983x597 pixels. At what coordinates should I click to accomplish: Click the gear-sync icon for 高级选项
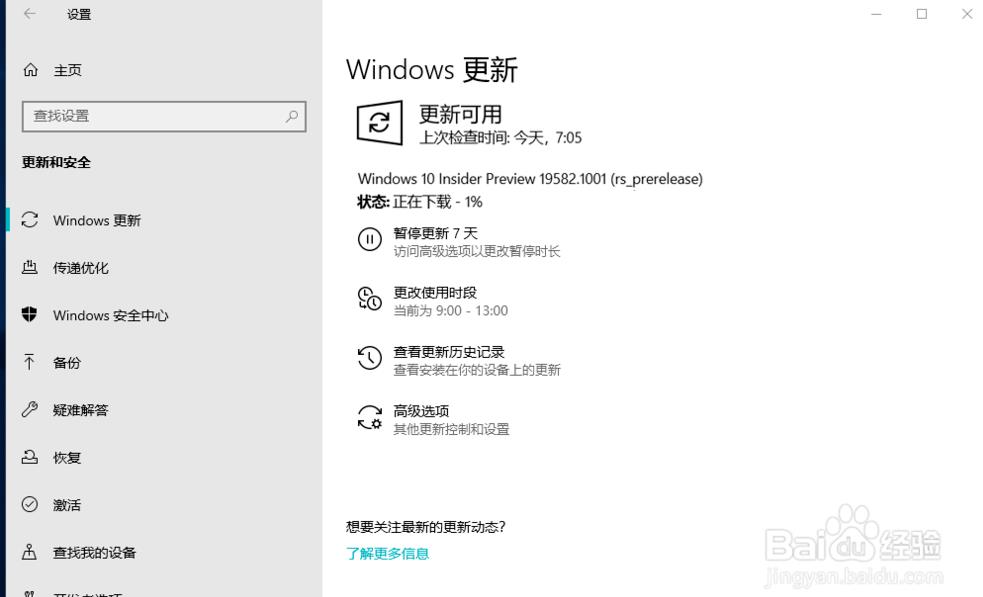pos(370,417)
